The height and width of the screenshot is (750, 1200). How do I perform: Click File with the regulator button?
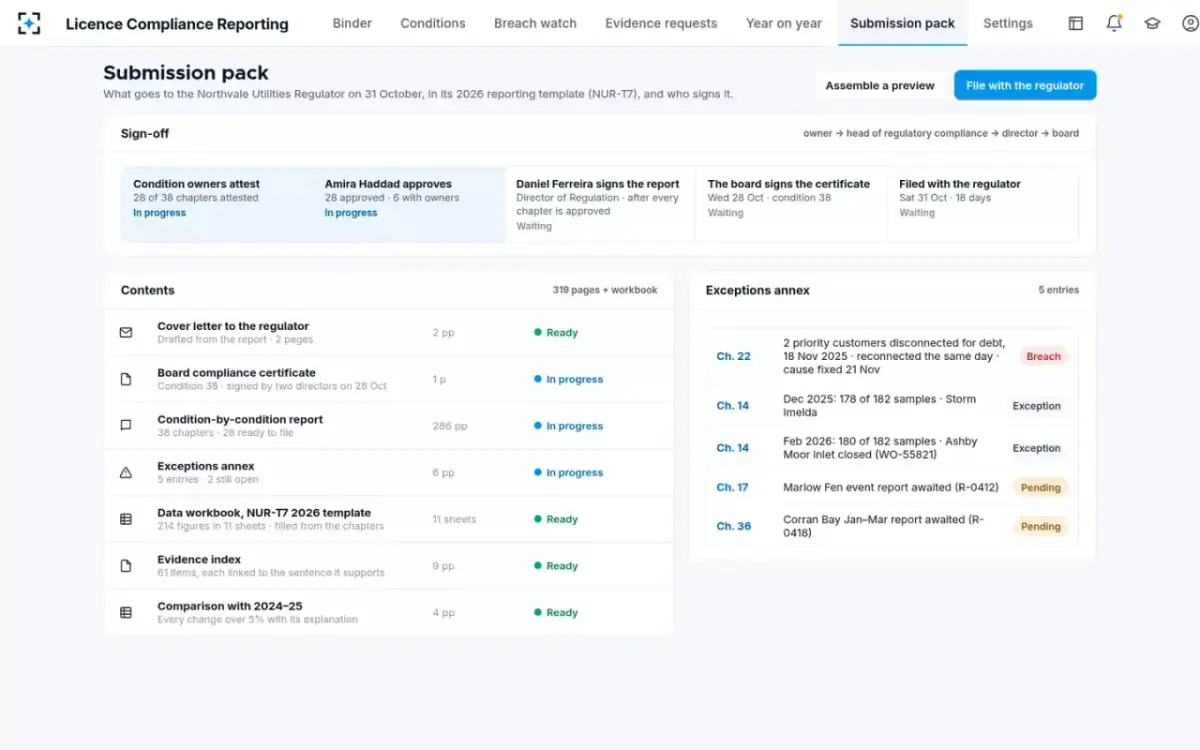pyautogui.click(x=1025, y=85)
